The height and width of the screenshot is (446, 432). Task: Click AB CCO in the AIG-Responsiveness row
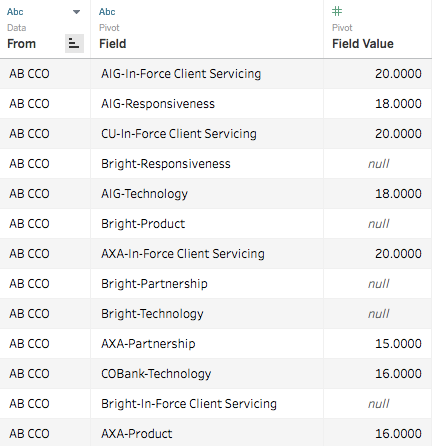point(29,104)
